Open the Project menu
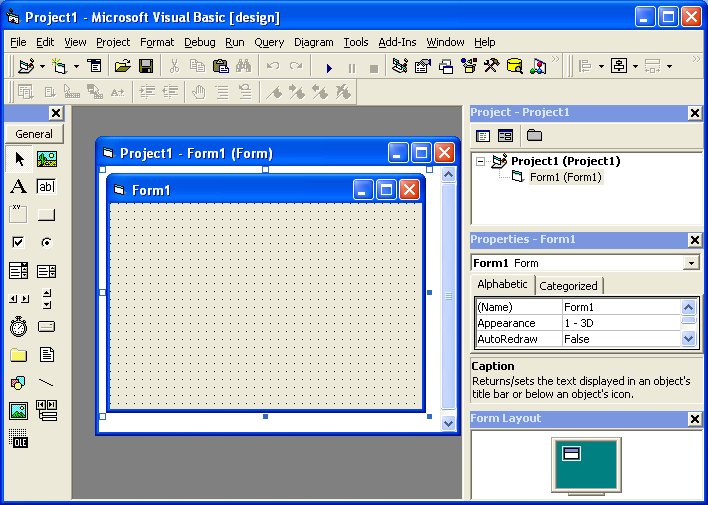This screenshot has width=708, height=505. 113,42
